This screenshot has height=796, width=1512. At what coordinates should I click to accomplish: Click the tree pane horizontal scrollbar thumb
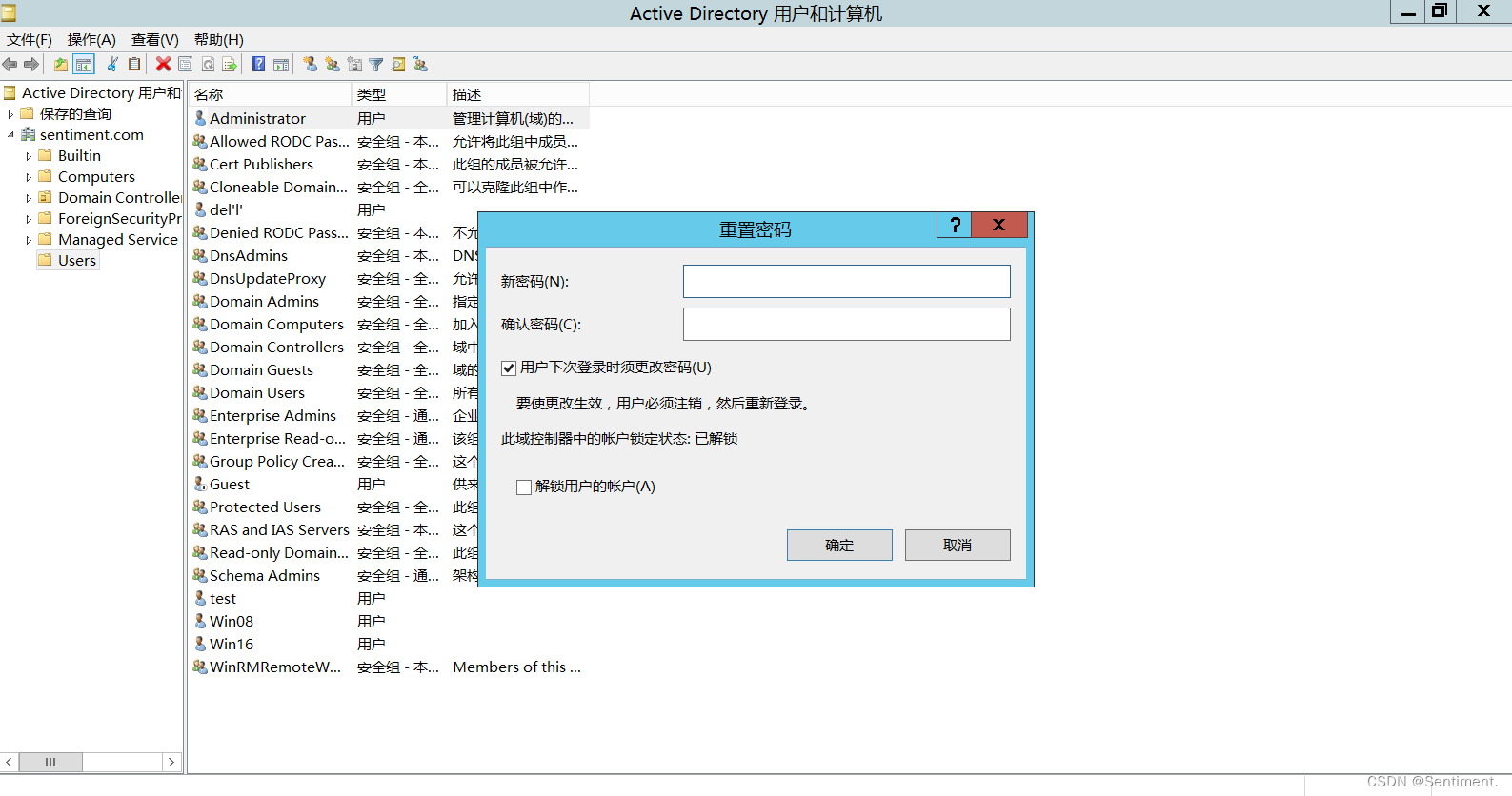(50, 762)
